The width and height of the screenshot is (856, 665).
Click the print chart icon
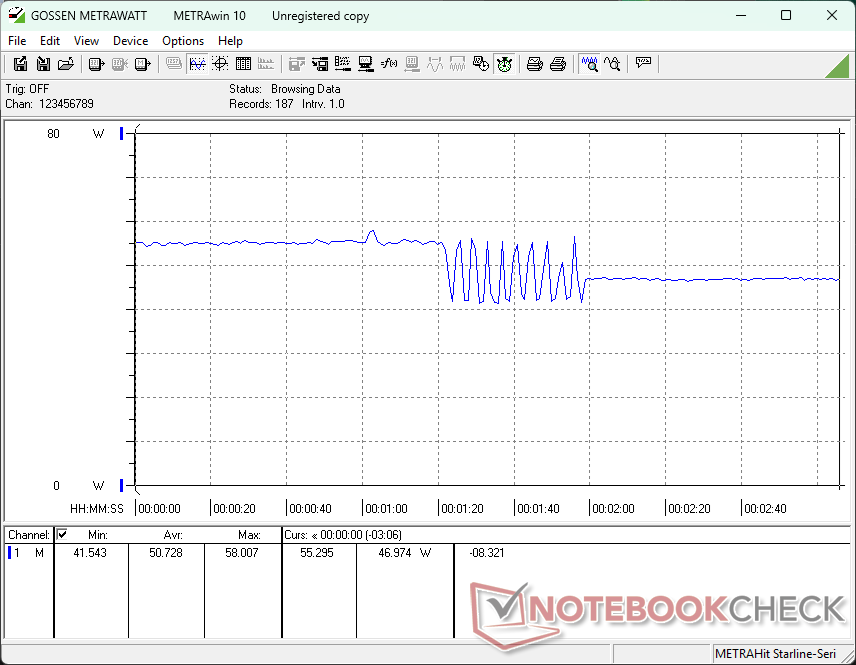pyautogui.click(x=534, y=64)
